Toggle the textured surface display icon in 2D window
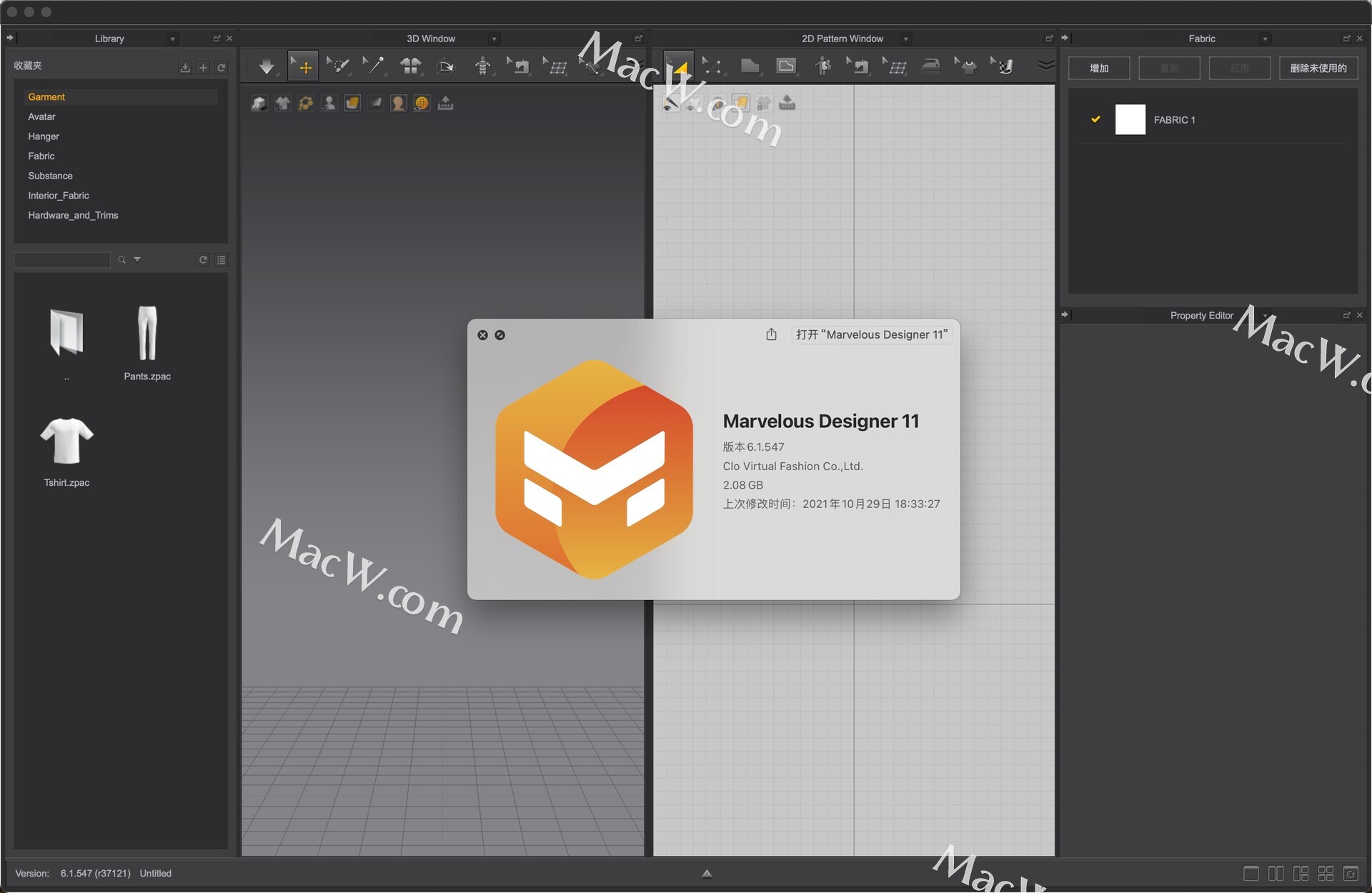This screenshot has width=1372, height=893. (740, 103)
